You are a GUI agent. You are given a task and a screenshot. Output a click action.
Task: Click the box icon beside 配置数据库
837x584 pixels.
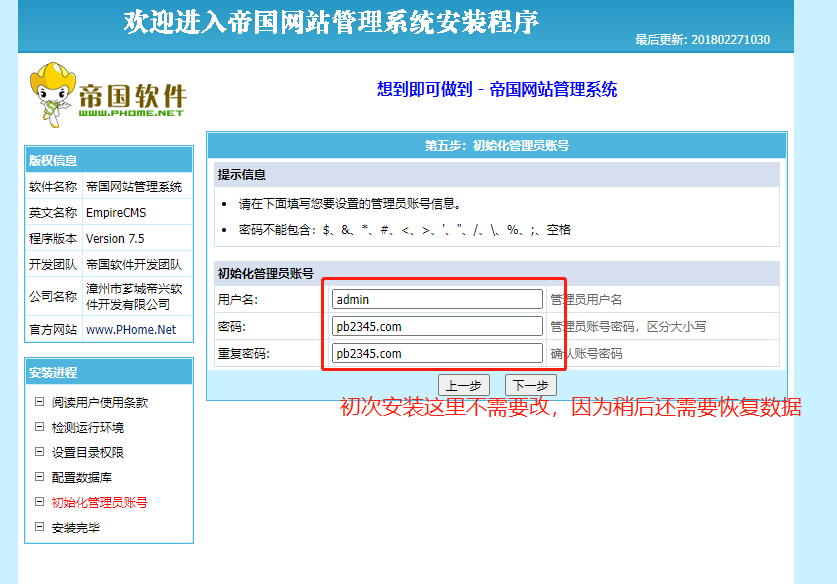point(40,477)
